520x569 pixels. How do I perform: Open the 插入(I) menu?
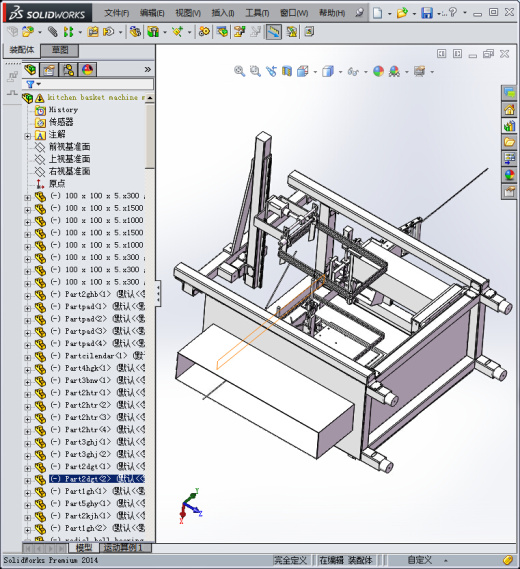coord(223,13)
